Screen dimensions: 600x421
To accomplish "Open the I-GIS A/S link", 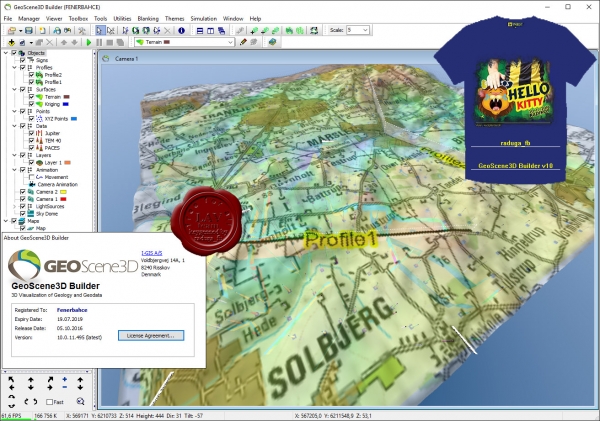I will (x=152, y=253).
